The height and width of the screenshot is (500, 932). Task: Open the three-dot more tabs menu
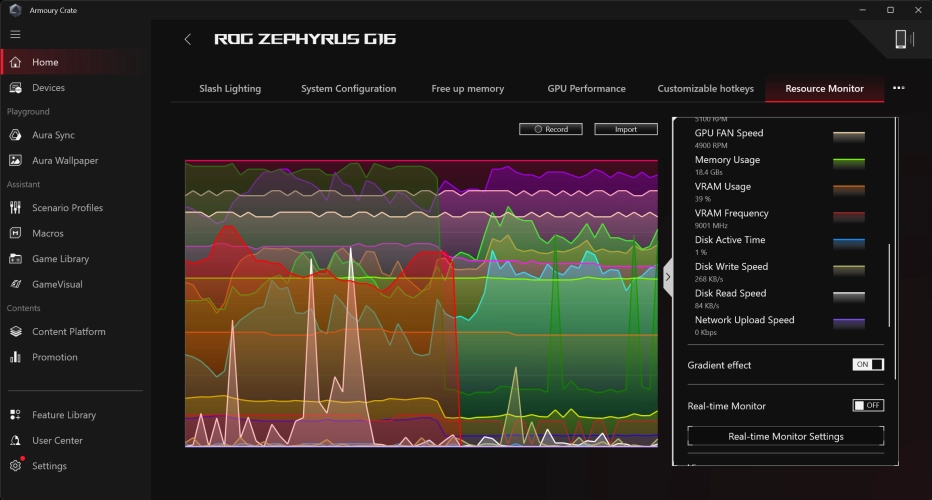tap(899, 88)
